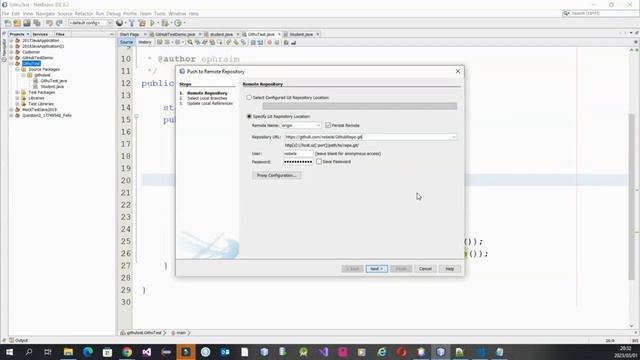The height and width of the screenshot is (360, 640).
Task: Switch to the Services tab
Action: [x=40, y=34]
